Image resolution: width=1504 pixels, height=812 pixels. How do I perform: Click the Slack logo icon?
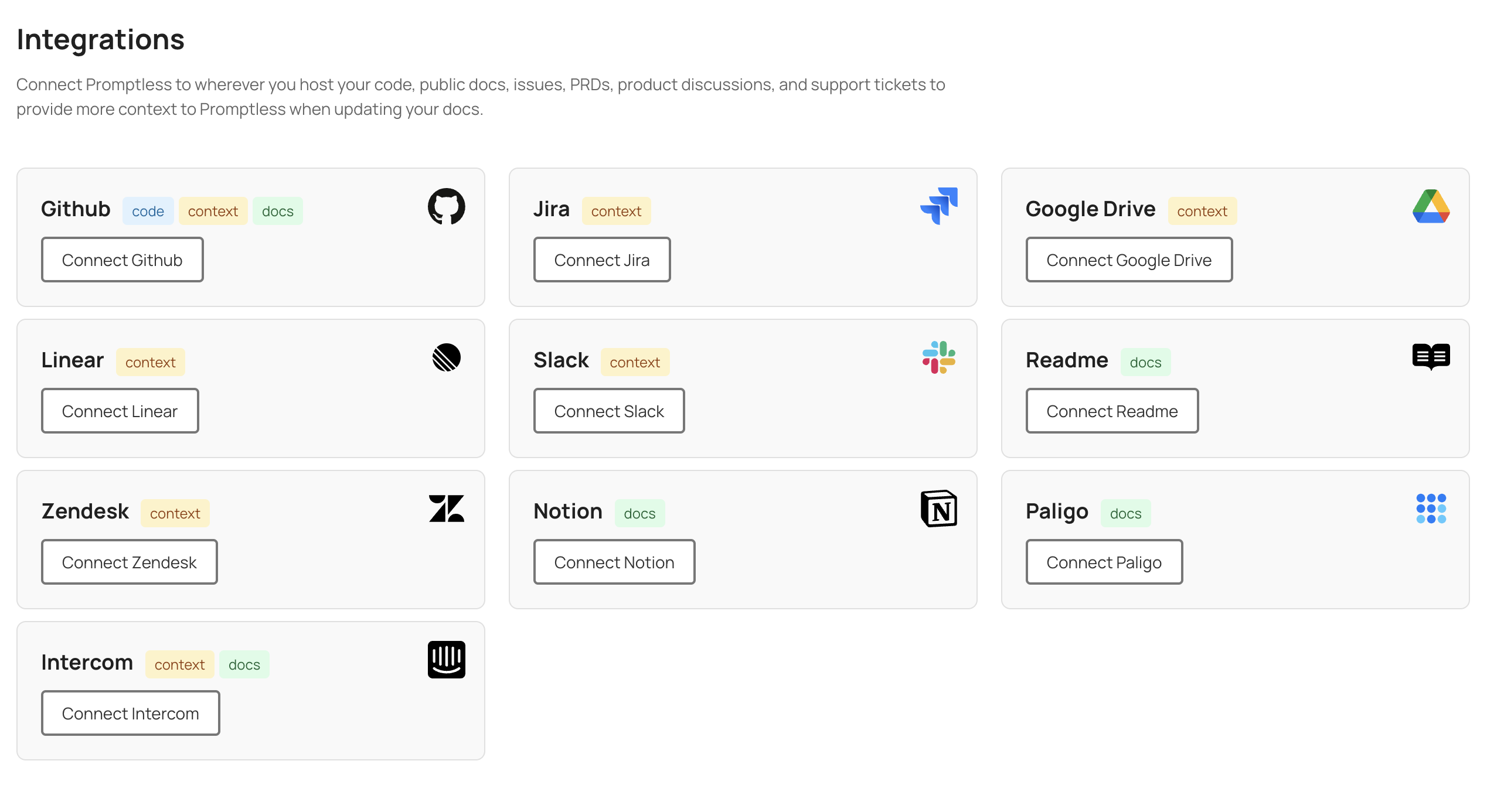(938, 357)
